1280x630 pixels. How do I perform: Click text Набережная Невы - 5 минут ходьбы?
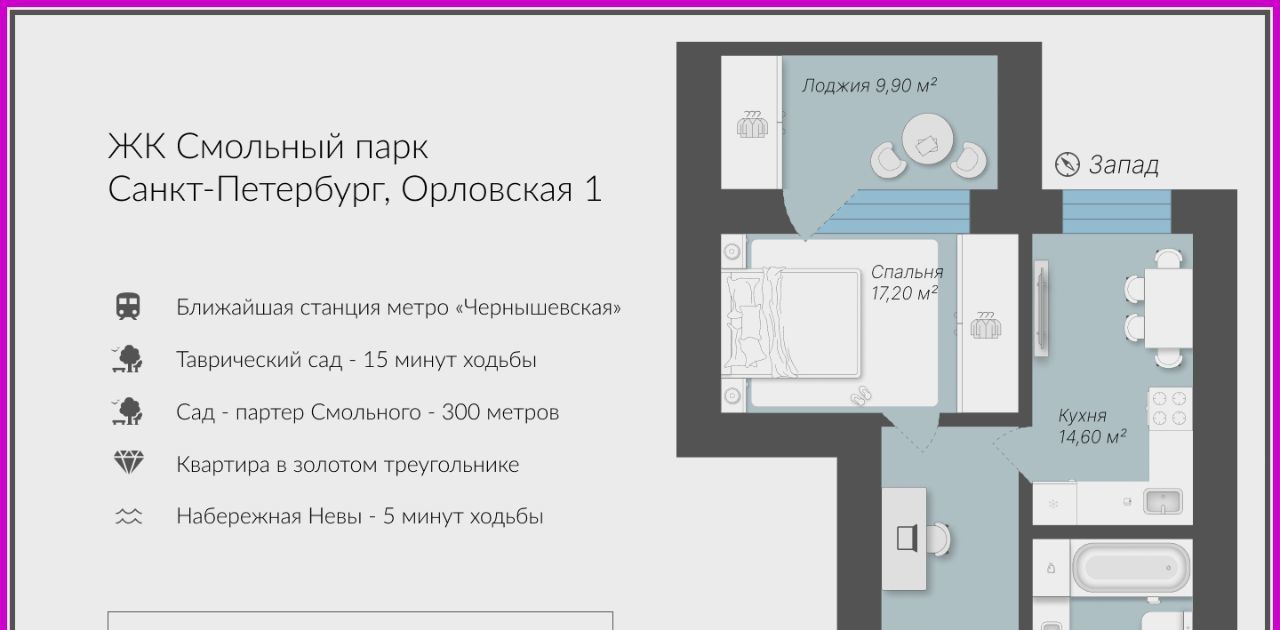359,517
